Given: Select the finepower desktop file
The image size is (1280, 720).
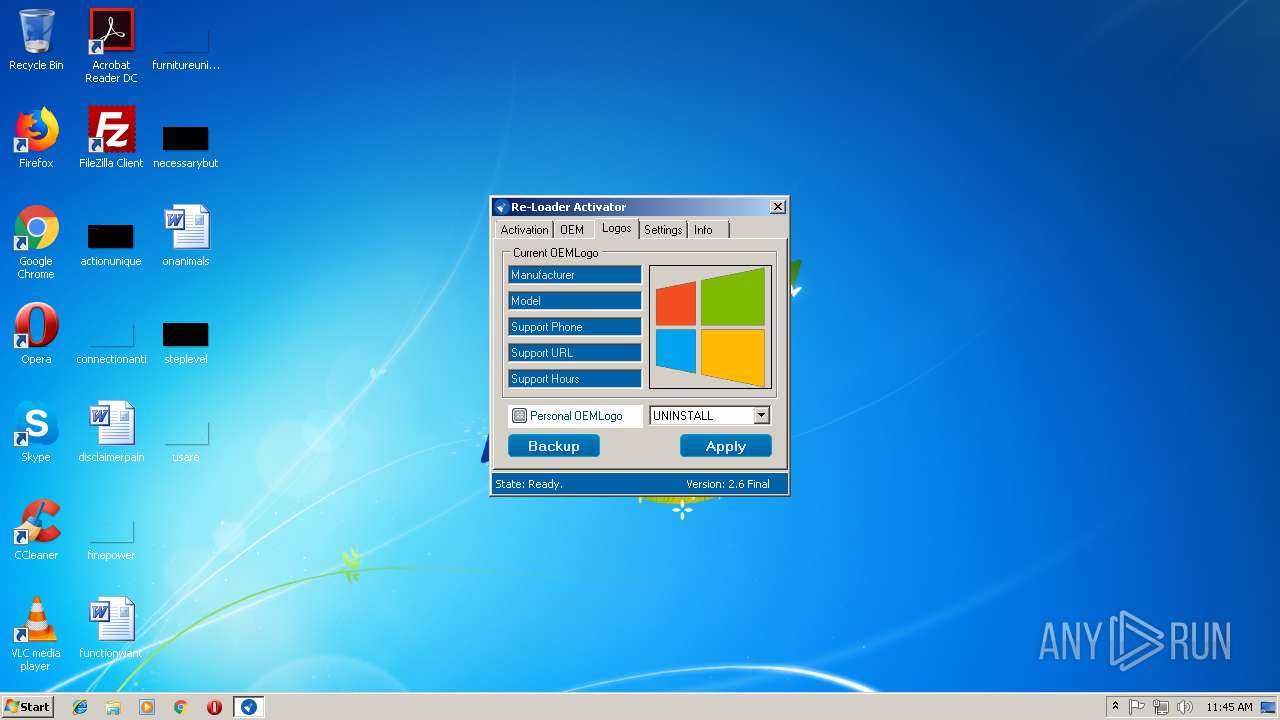Looking at the screenshot, I should tap(111, 538).
